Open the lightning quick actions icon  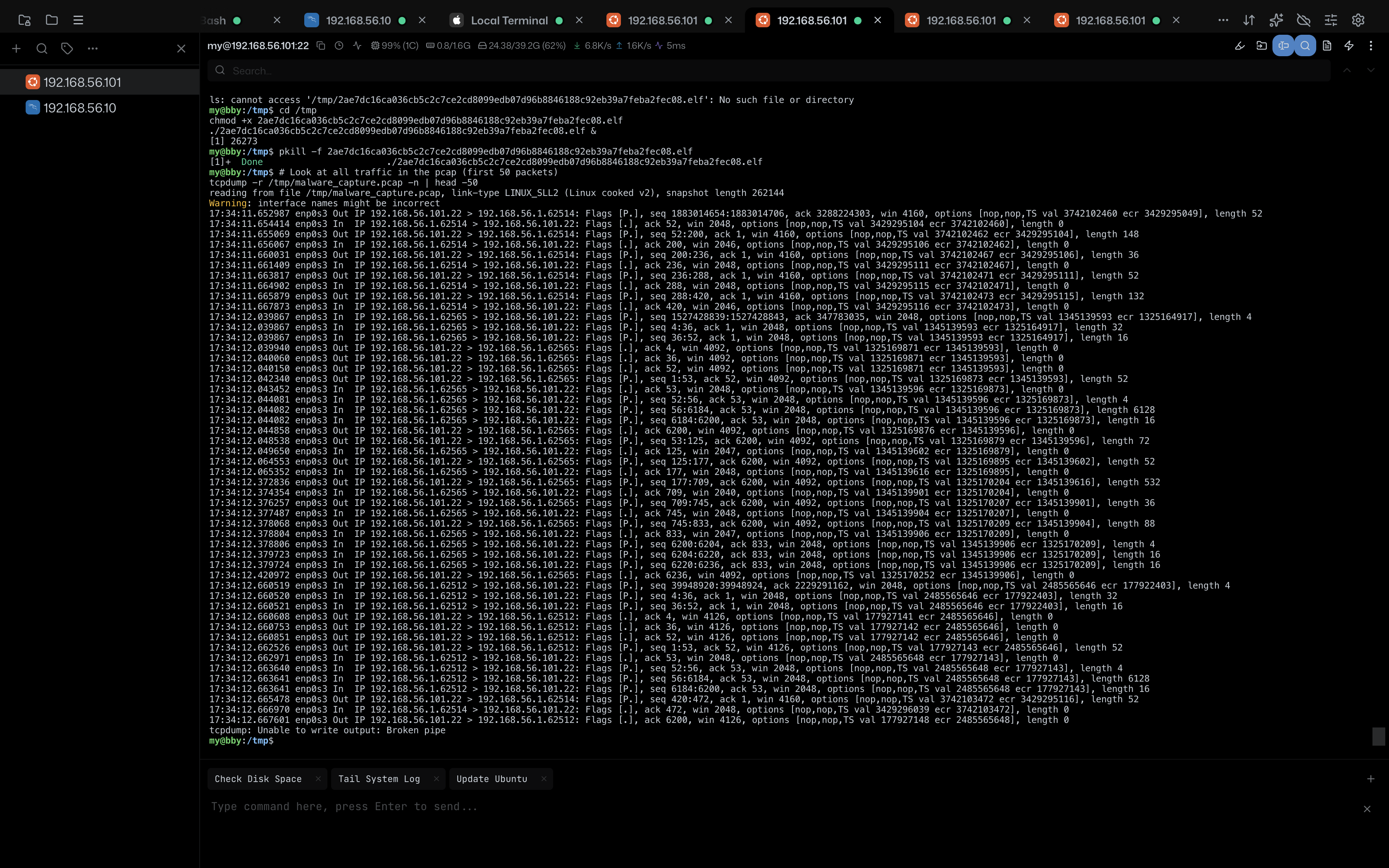click(x=1349, y=45)
